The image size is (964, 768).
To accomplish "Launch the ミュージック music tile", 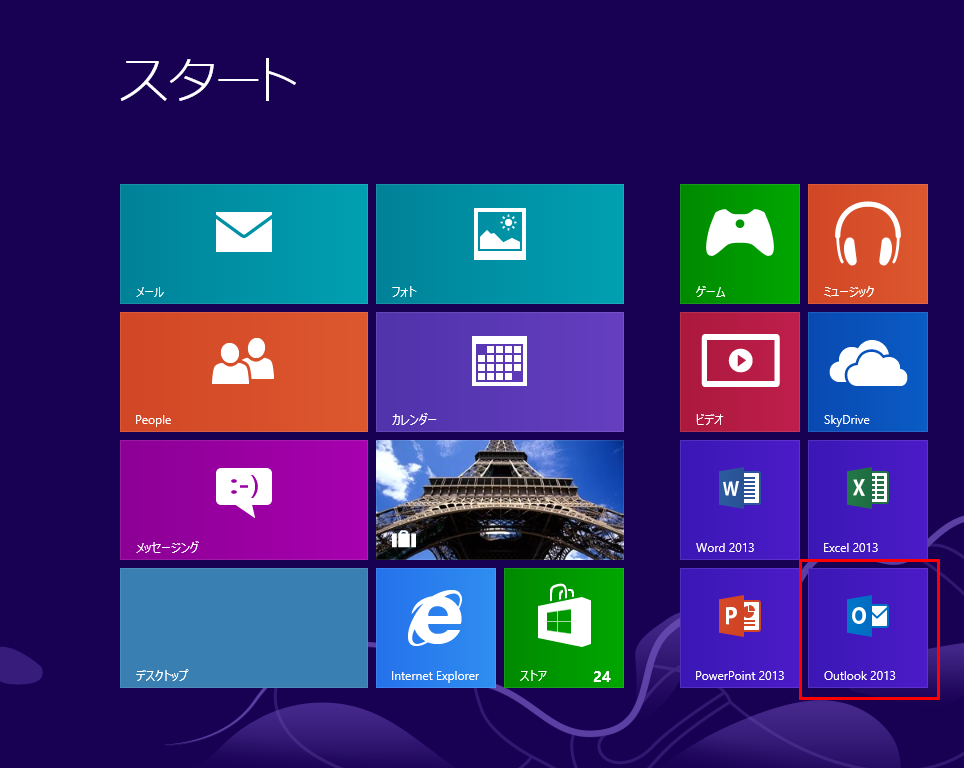I will pos(867,243).
